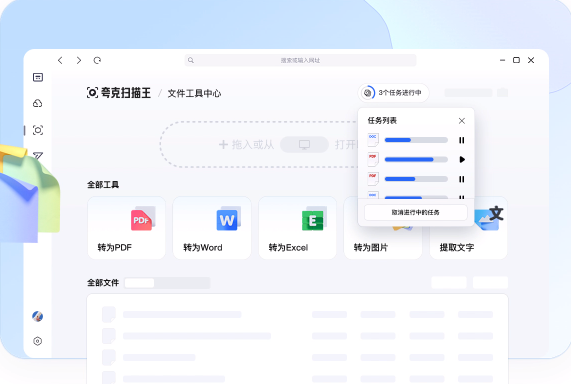Click the search address bar field
Image resolution: width=571 pixels, height=384 pixels.
coord(300,60)
